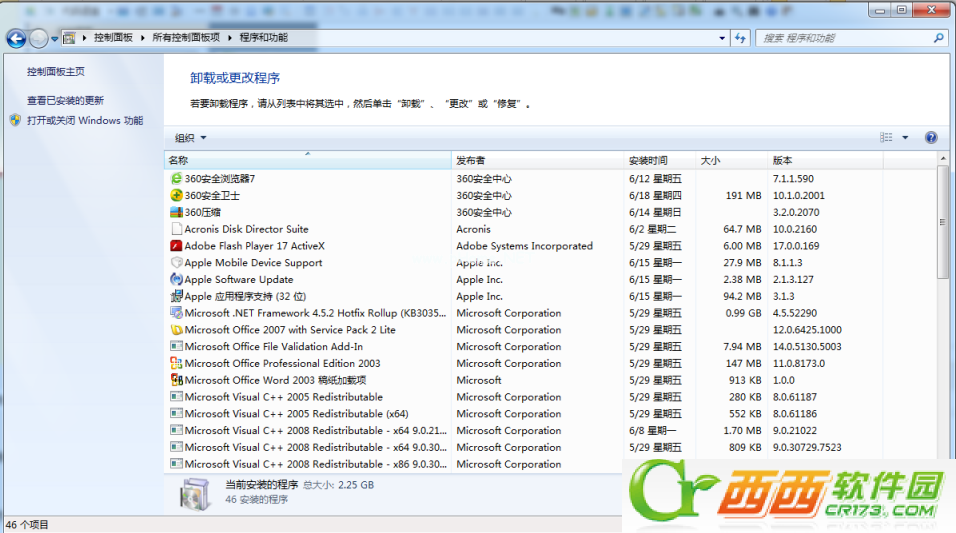Viewport: 956px width, 533px height.
Task: Click the magnifier icon in search box
Action: 938,38
